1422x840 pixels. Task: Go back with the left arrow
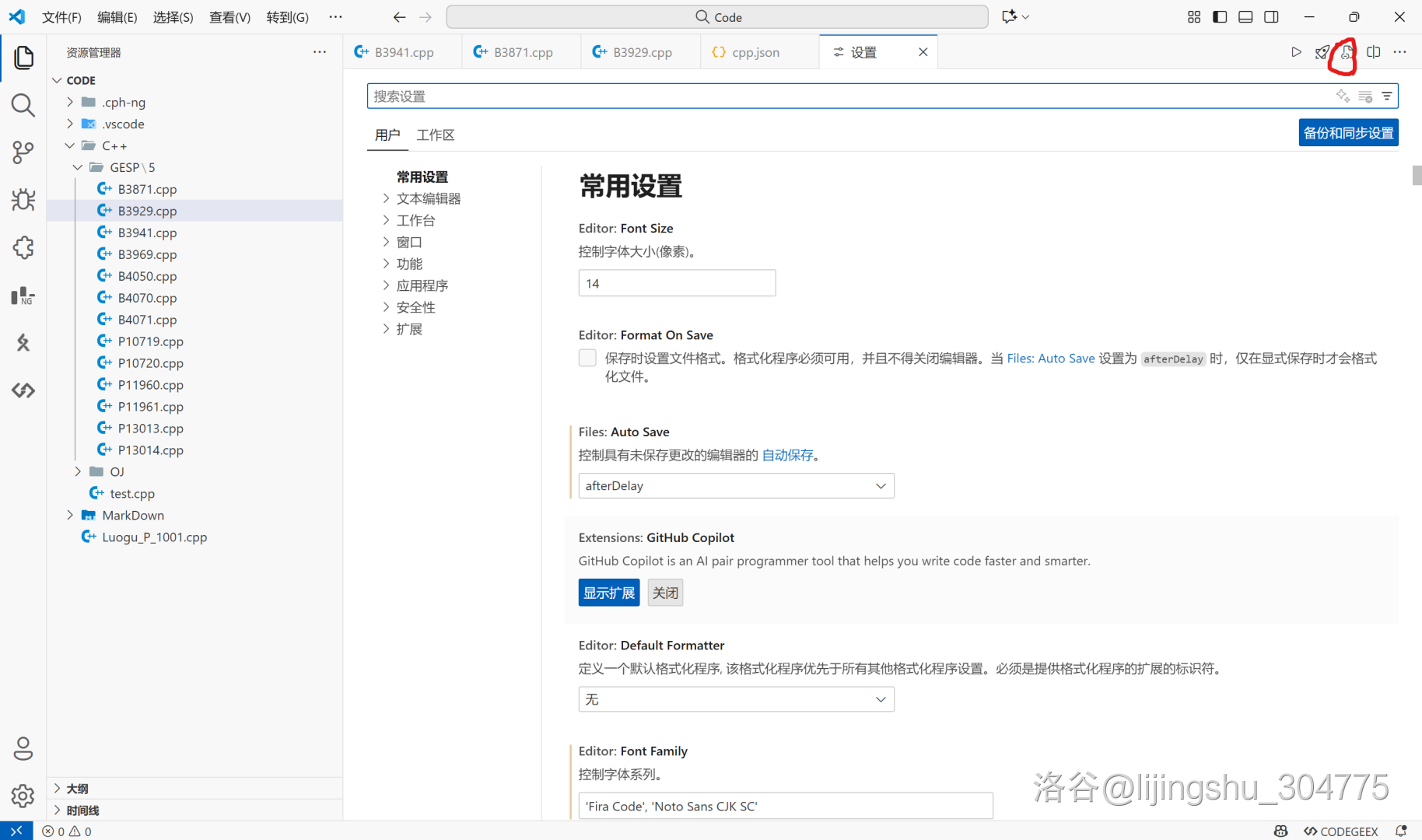coord(400,17)
